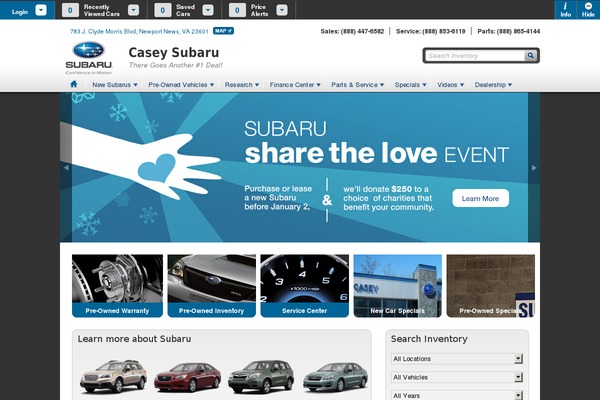The width and height of the screenshot is (600, 400).
Task: Open the Videos menu
Action: point(450,85)
